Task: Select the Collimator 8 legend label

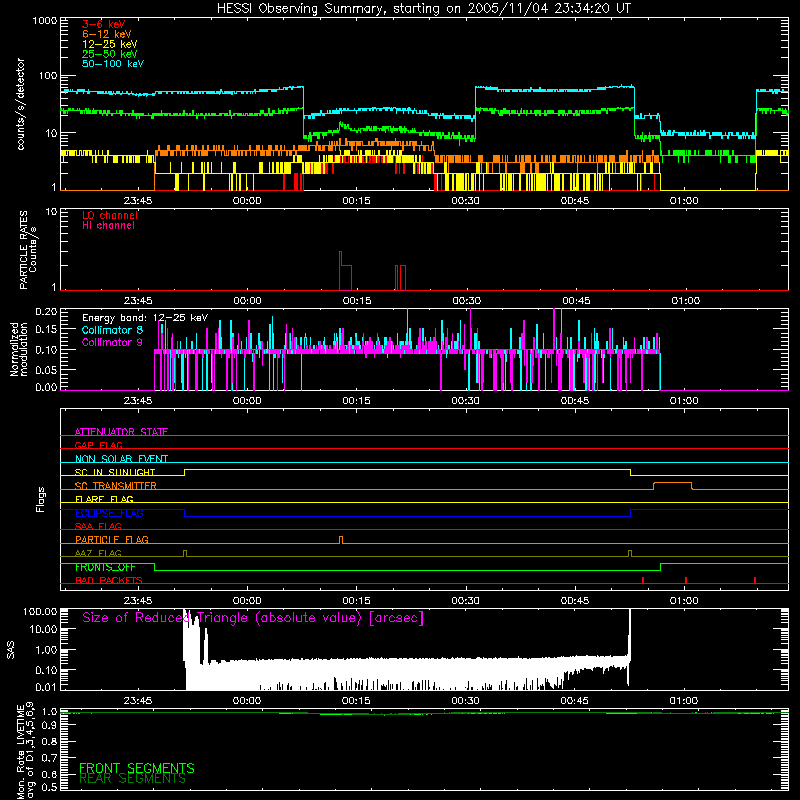Action: point(112,330)
